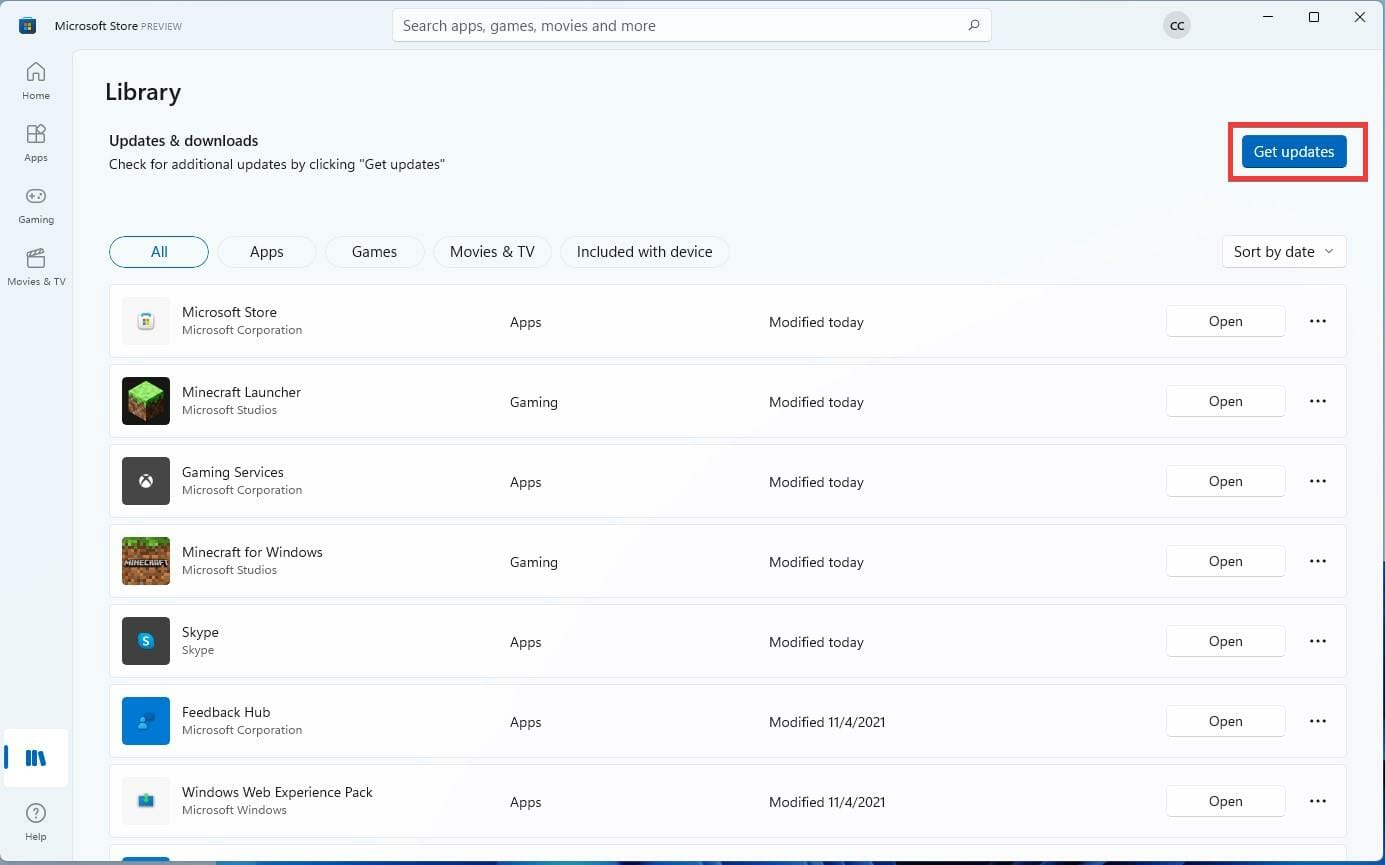Open more options for Feedback Hub
This screenshot has width=1385, height=865.
point(1318,721)
